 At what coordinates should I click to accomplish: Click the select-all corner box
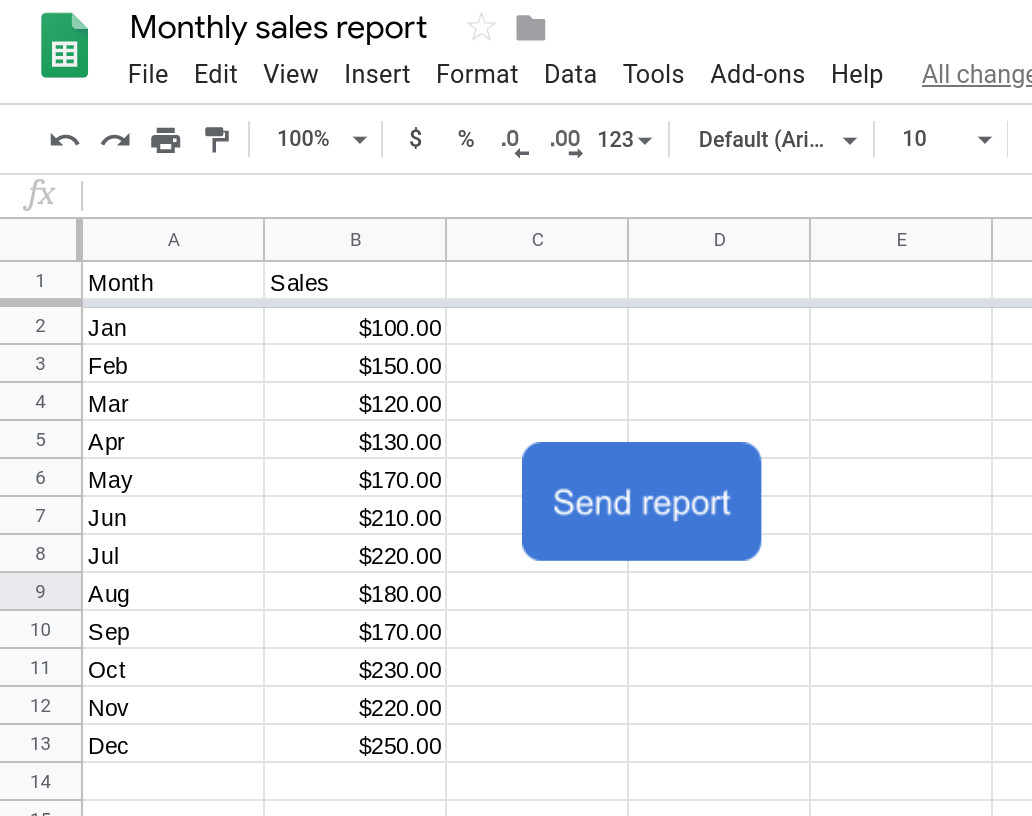click(x=40, y=240)
